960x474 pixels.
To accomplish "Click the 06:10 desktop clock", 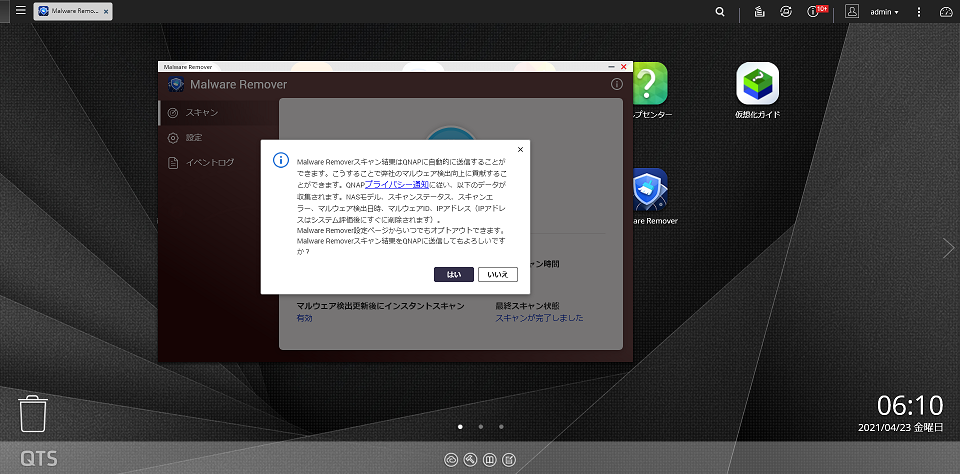I will pos(910,405).
